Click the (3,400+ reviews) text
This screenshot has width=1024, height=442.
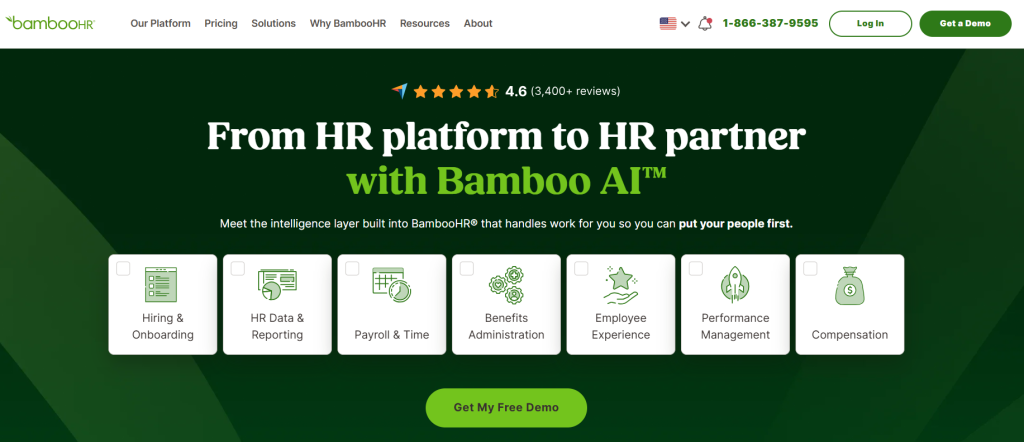coord(575,91)
